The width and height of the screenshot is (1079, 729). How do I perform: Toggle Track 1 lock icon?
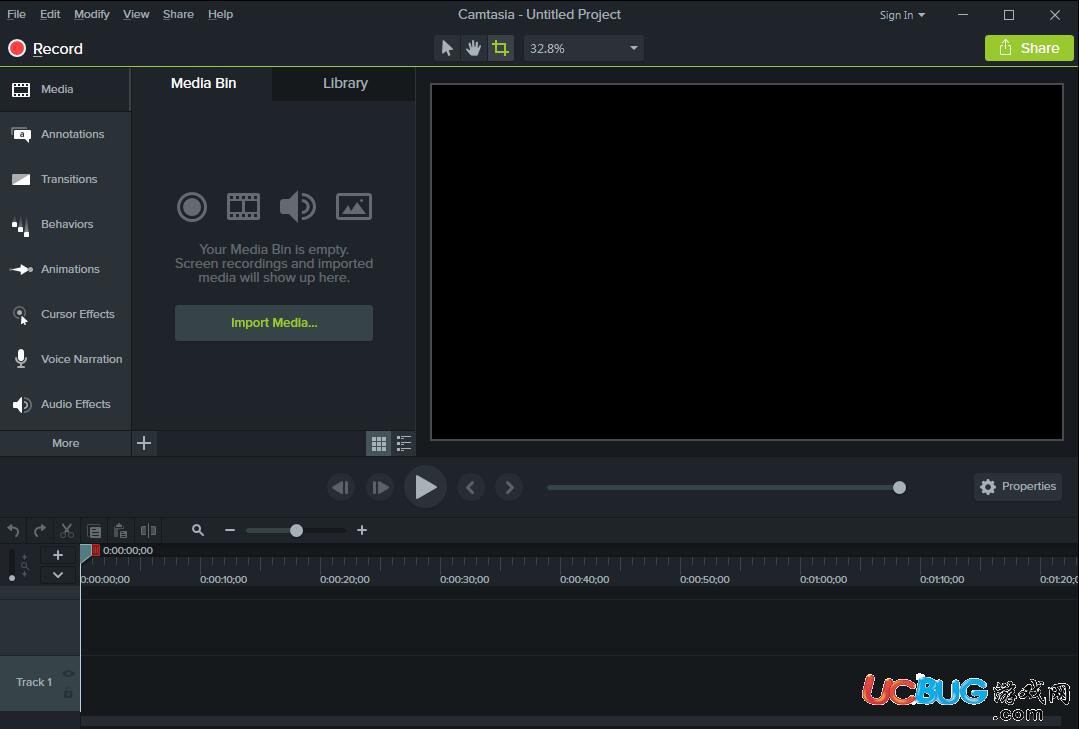click(x=68, y=693)
